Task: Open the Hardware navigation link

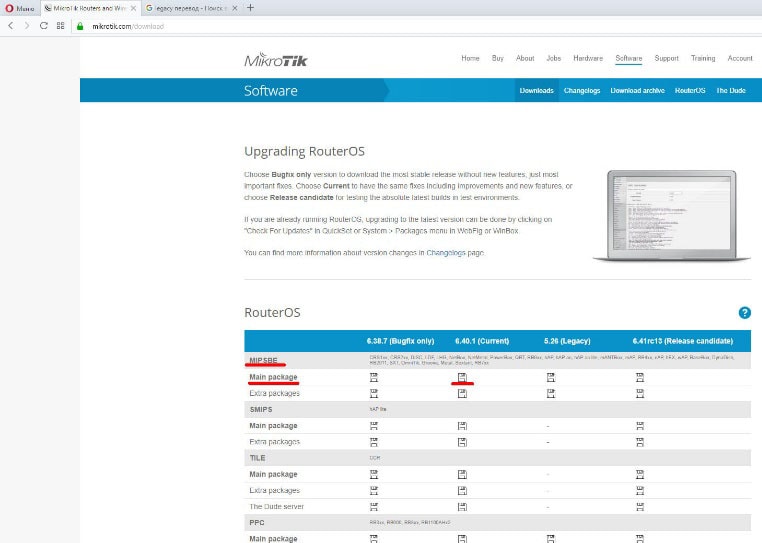Action: [x=588, y=58]
